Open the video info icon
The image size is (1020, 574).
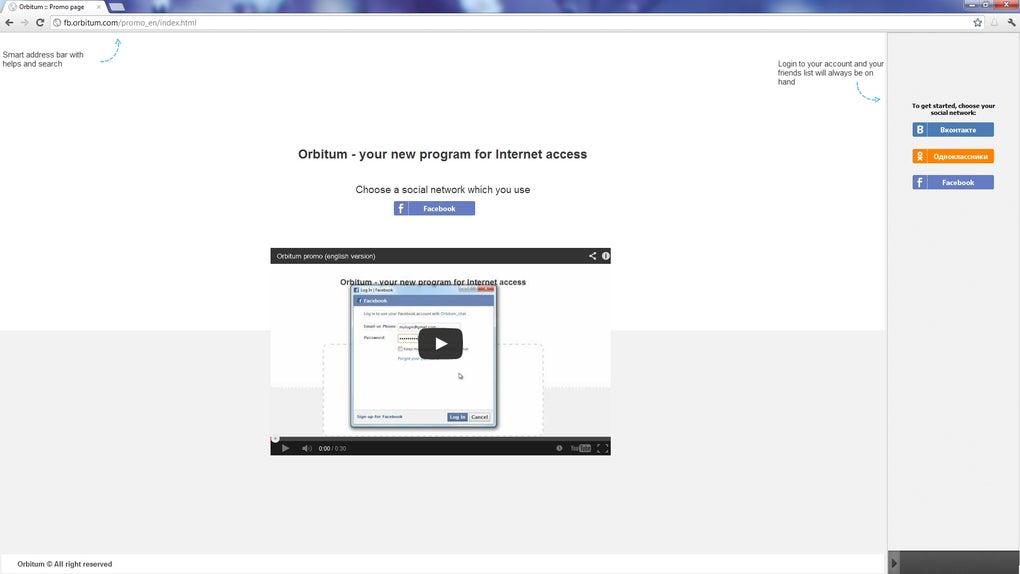pyautogui.click(x=606, y=256)
